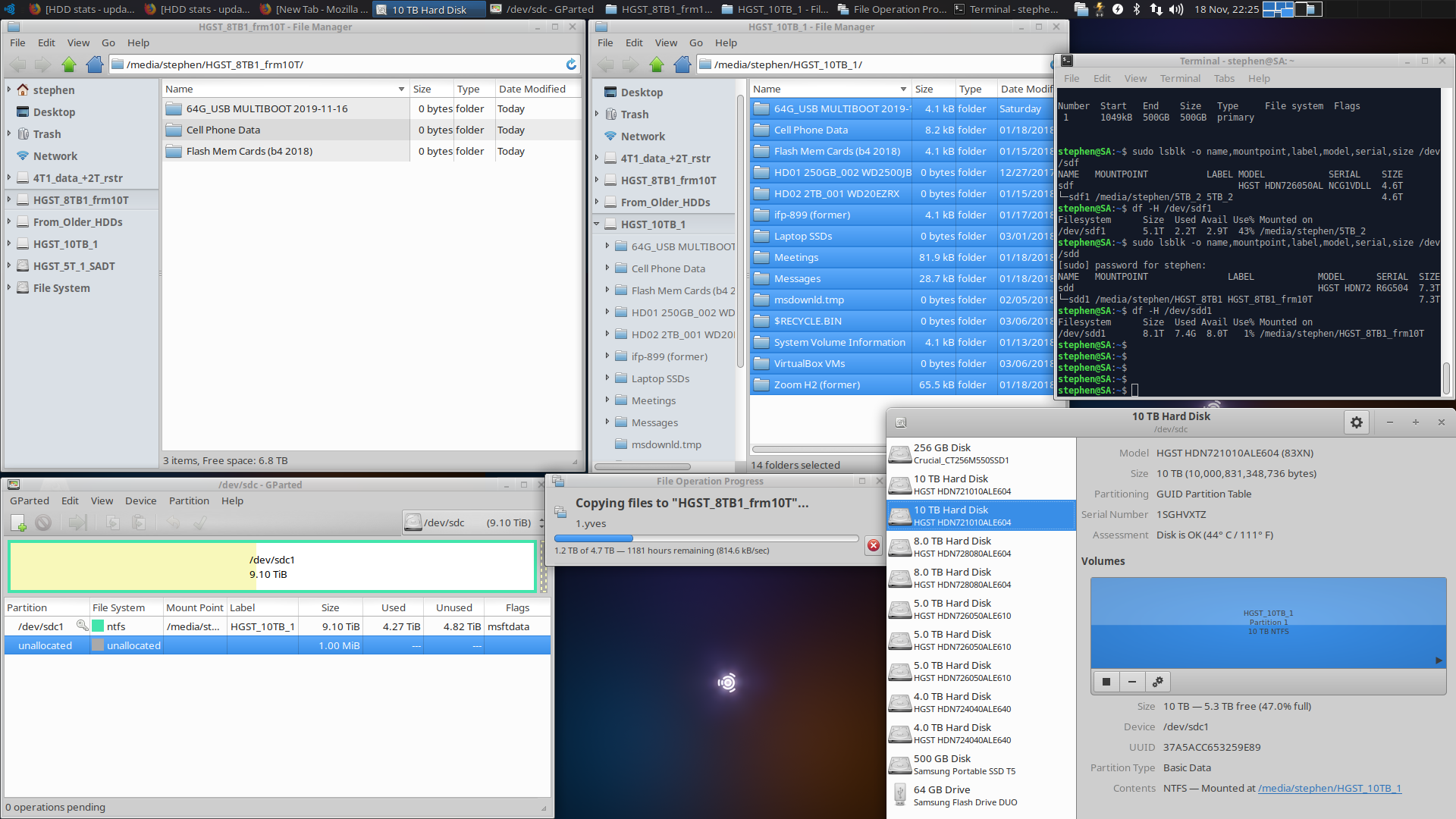1456x819 pixels.
Task: Open additional partition options gears in Disks
Action: (1158, 682)
